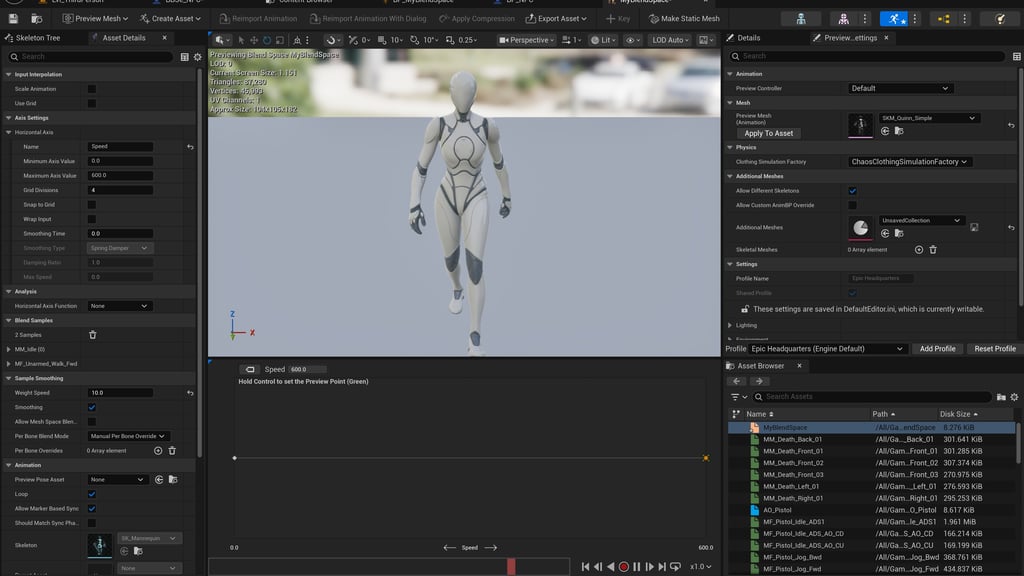The image size is (1024, 576).
Task: Click the Add Profile button
Action: pos(937,349)
